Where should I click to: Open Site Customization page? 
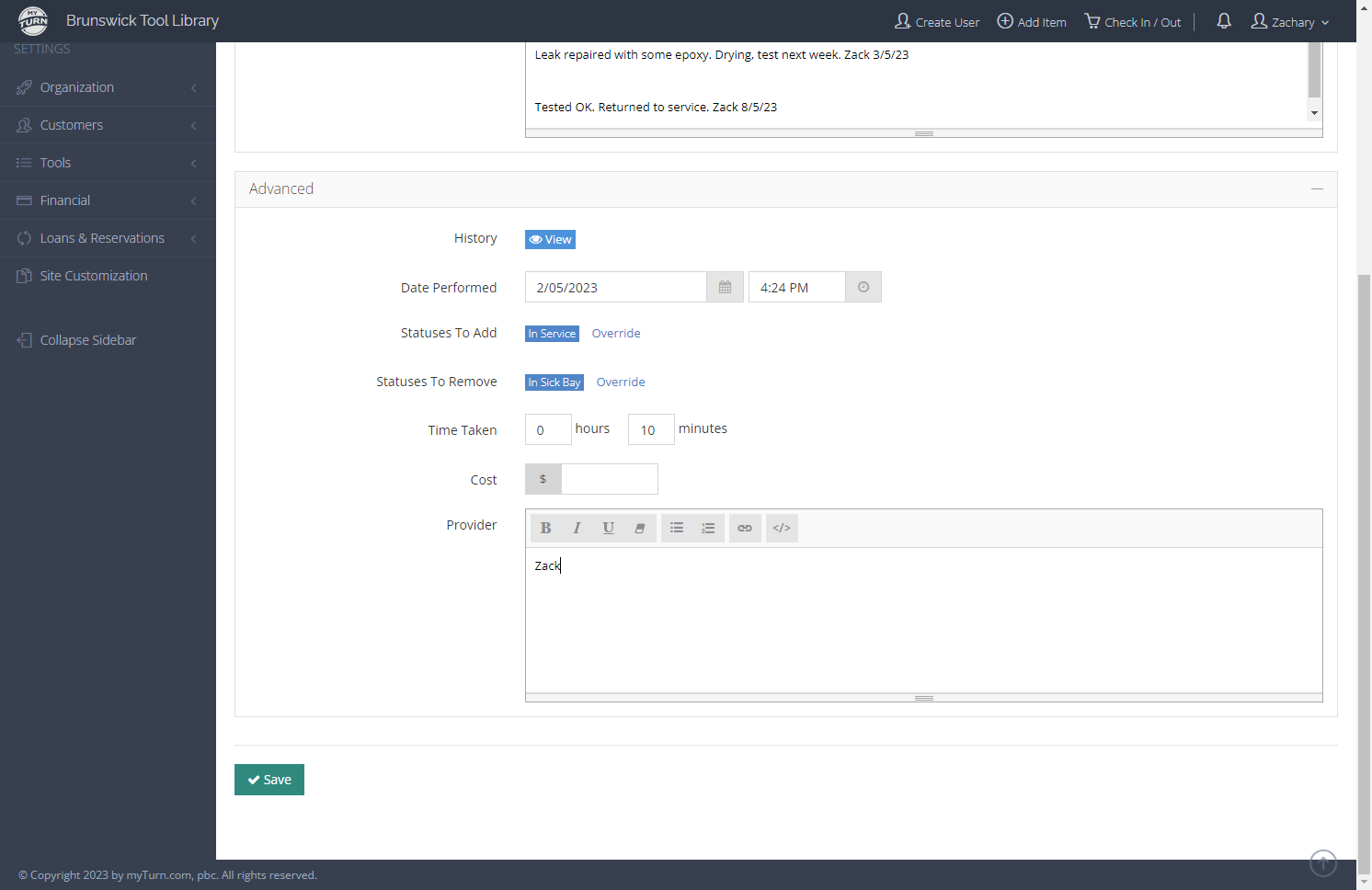click(108, 276)
